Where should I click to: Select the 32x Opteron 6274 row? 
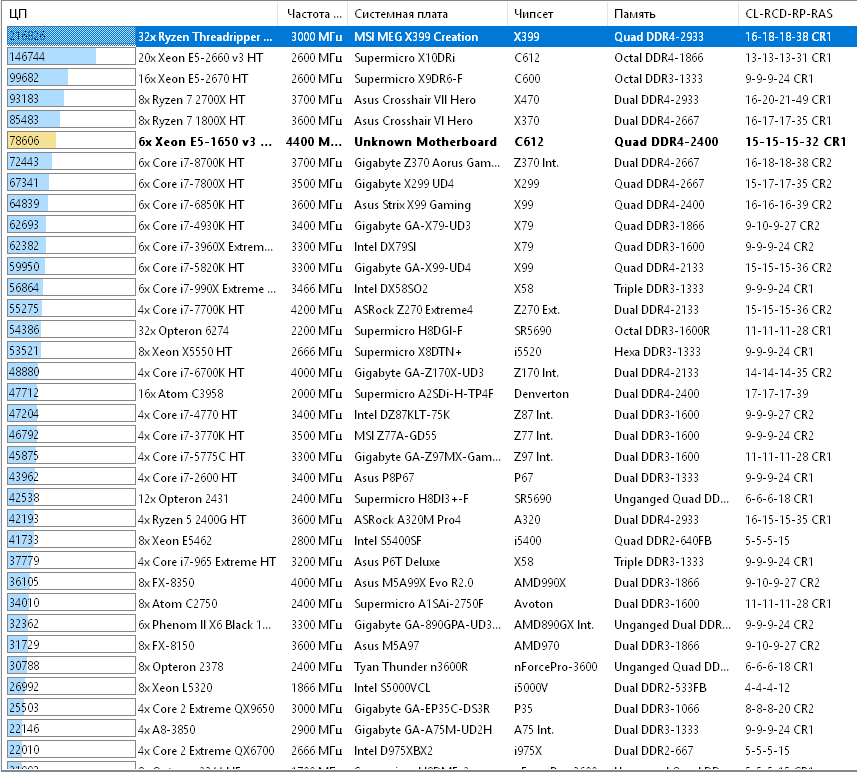click(432, 331)
